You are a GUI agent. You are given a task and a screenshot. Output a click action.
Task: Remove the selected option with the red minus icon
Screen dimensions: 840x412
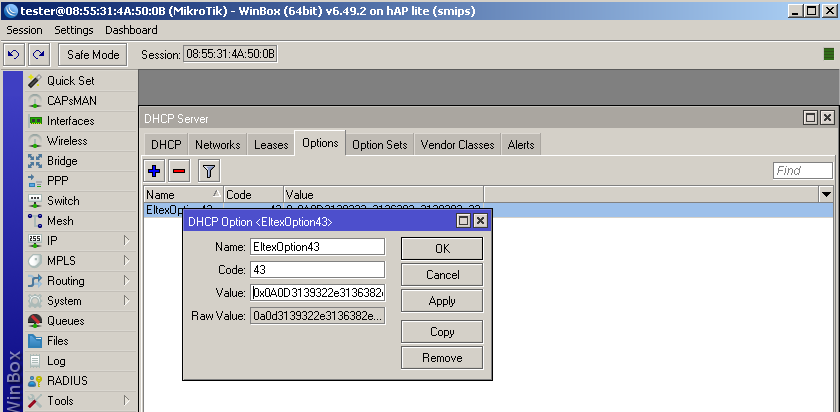tap(179, 171)
